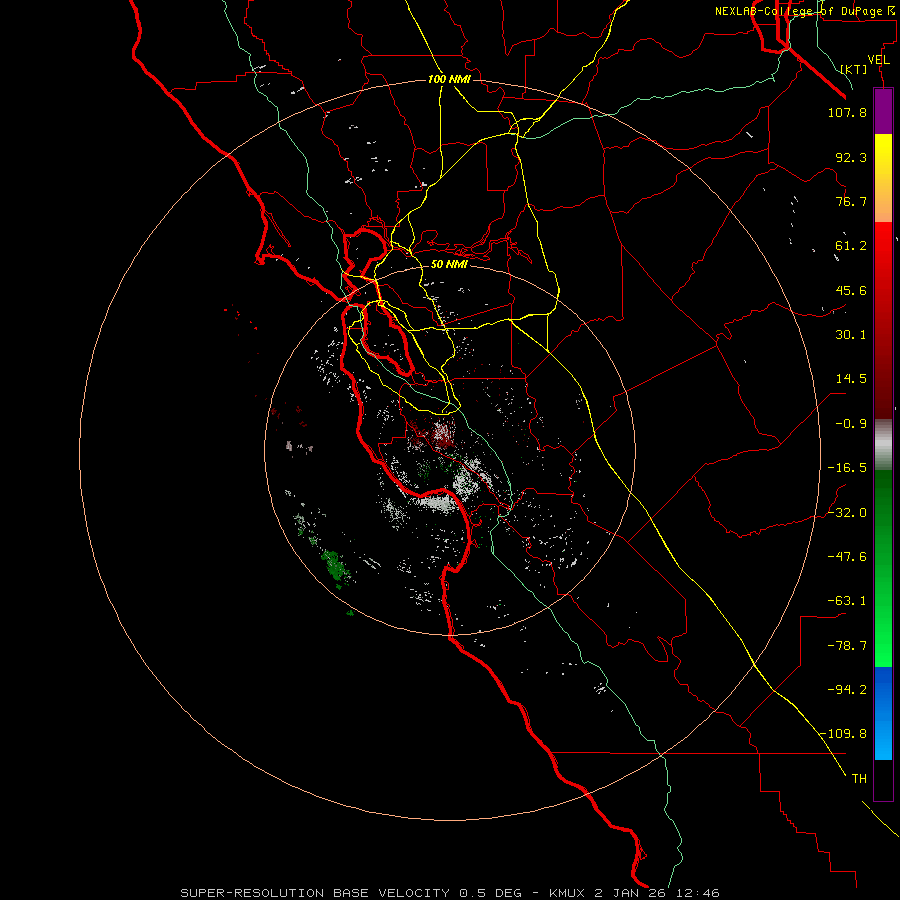Click the 100 NMI range ring label
The image size is (900, 900).
coord(449,79)
